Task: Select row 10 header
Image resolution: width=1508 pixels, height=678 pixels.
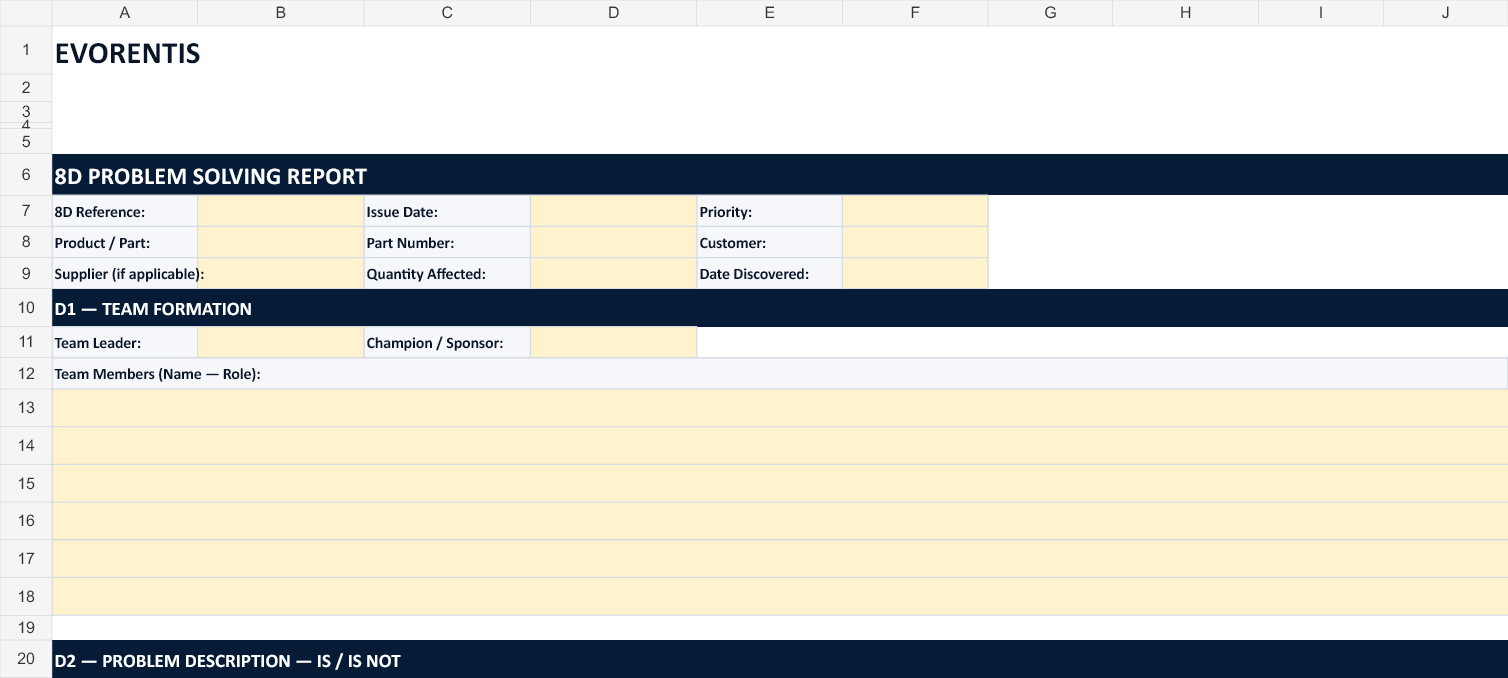Action: [26, 308]
